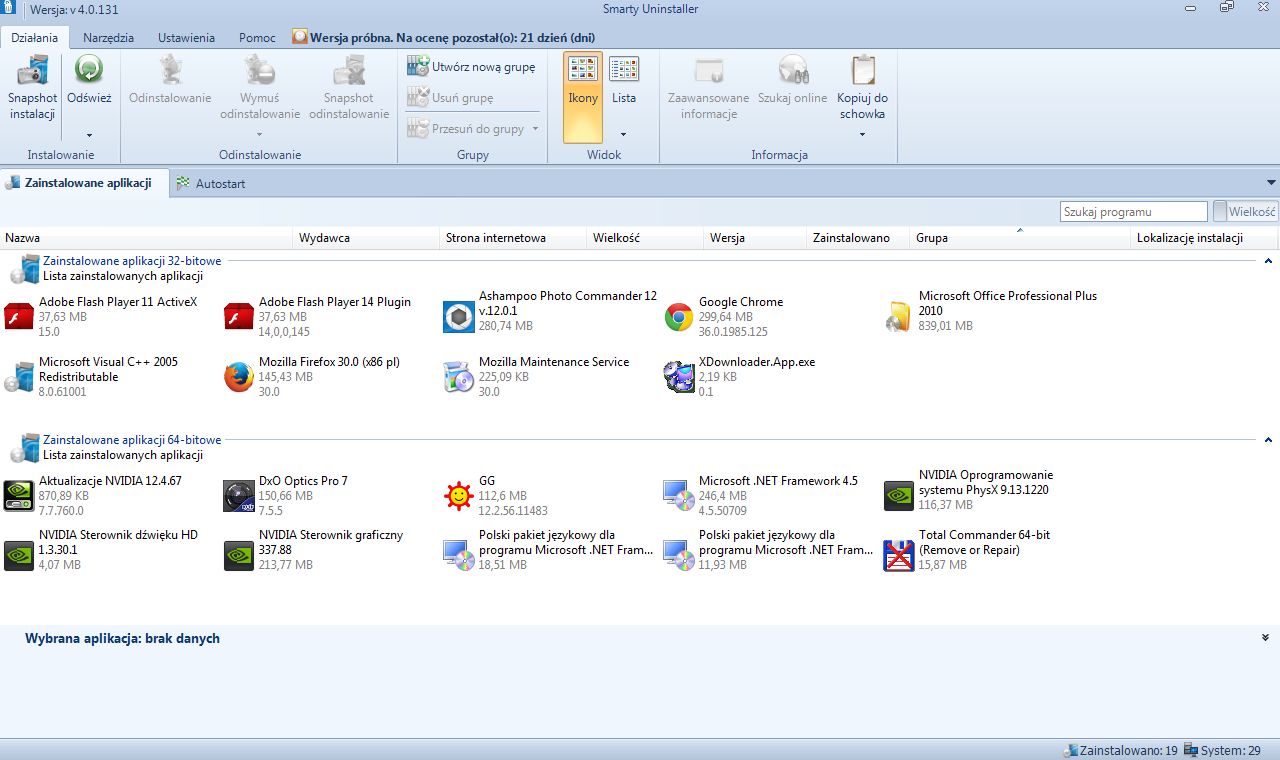Image resolution: width=1280 pixels, height=760 pixels.
Task: Collapse the 32-bitowe applications group
Action: (1268, 261)
